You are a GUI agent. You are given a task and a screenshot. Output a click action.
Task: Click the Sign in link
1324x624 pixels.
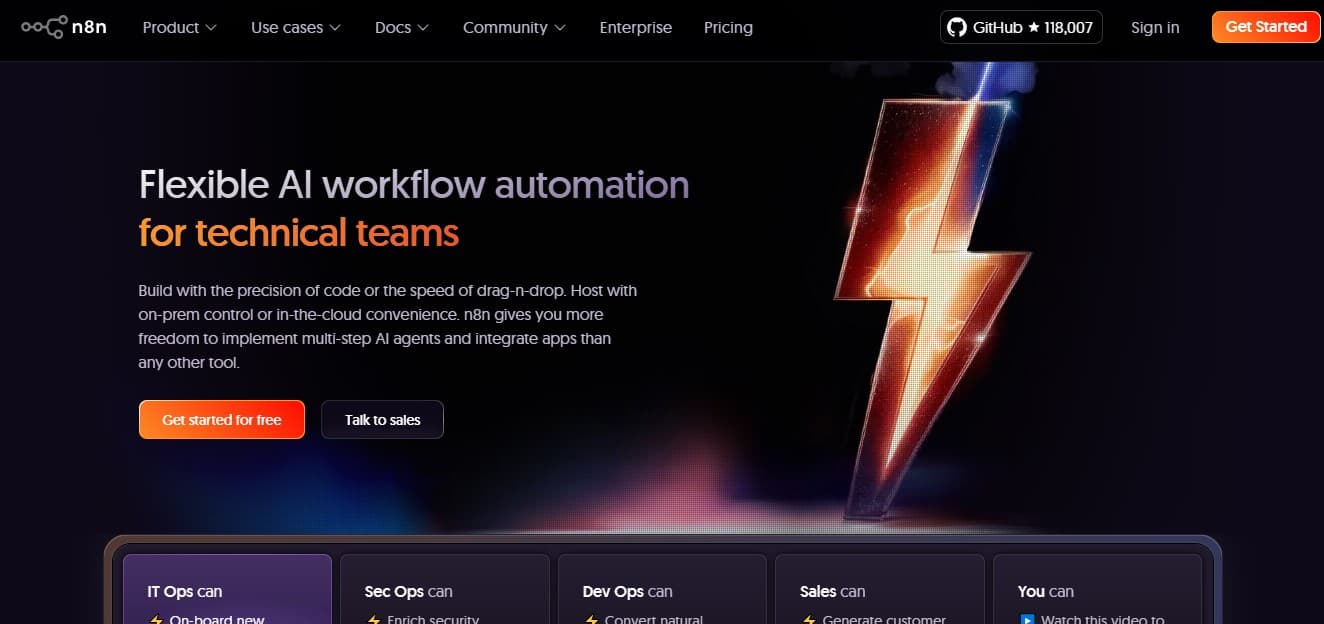click(1155, 27)
